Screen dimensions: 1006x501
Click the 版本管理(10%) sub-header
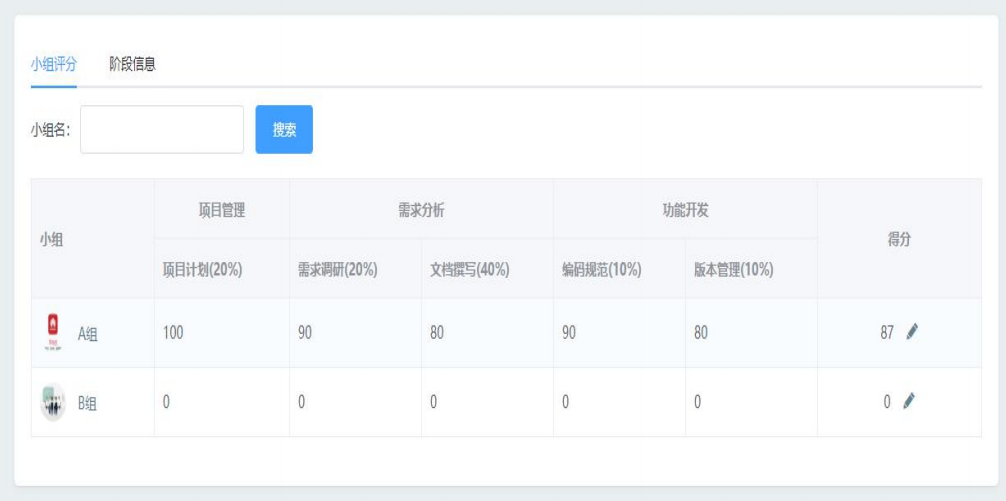pos(733,270)
